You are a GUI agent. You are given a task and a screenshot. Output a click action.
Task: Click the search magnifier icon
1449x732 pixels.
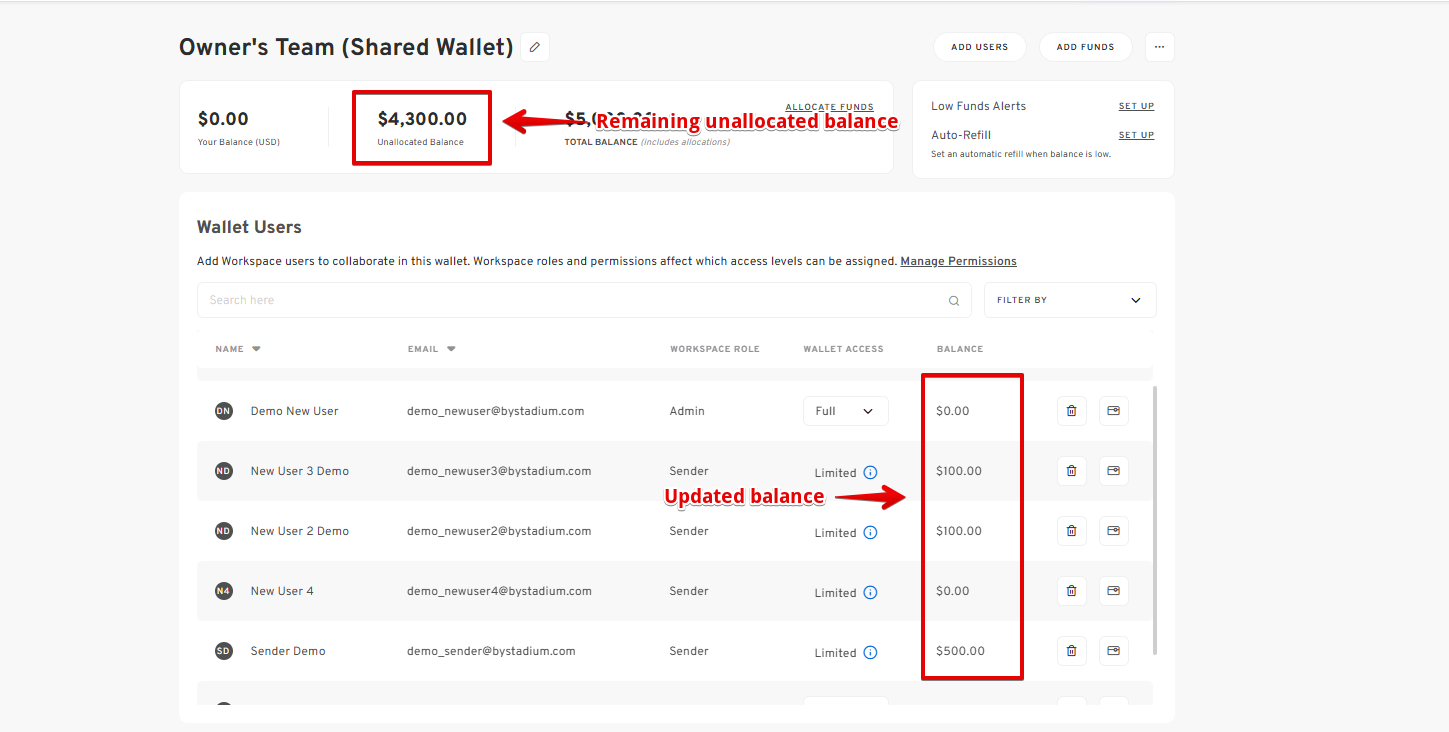tap(954, 301)
